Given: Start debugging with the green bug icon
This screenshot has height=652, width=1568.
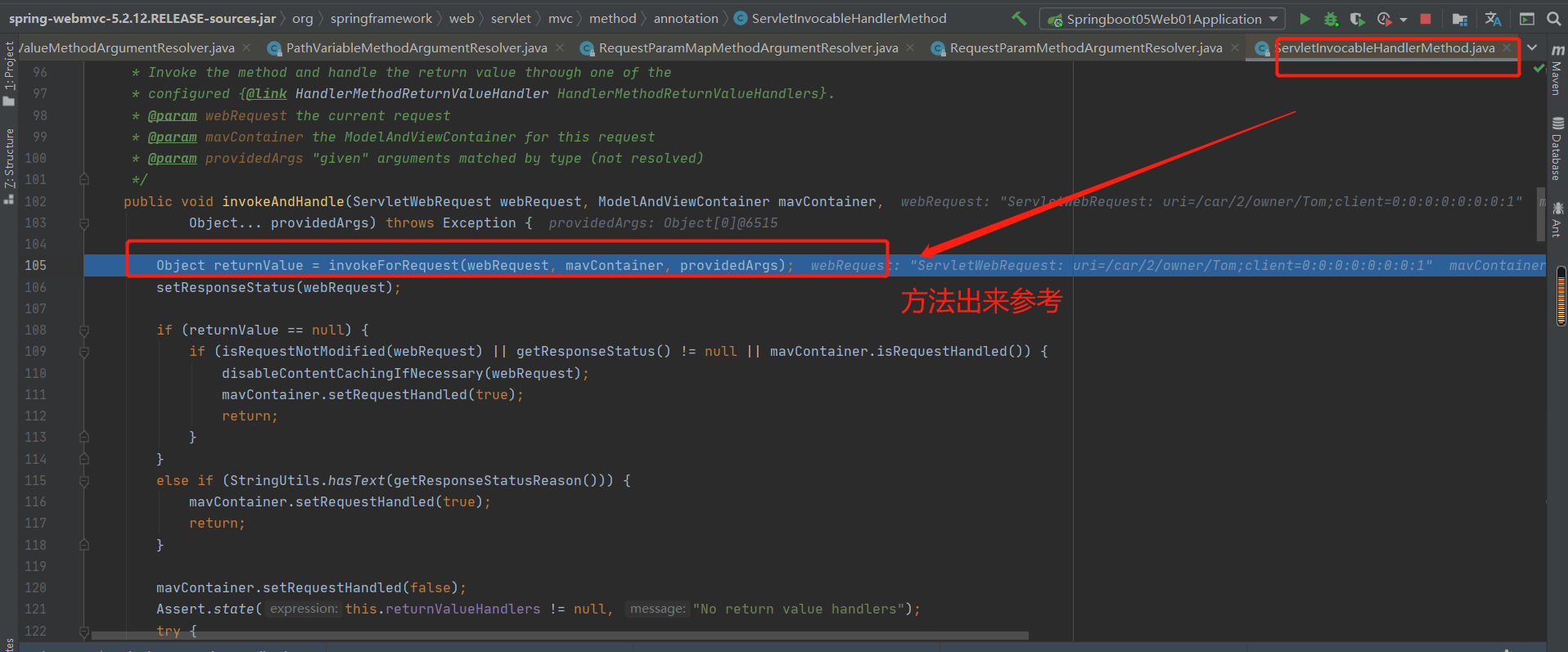Looking at the screenshot, I should coord(1331,18).
